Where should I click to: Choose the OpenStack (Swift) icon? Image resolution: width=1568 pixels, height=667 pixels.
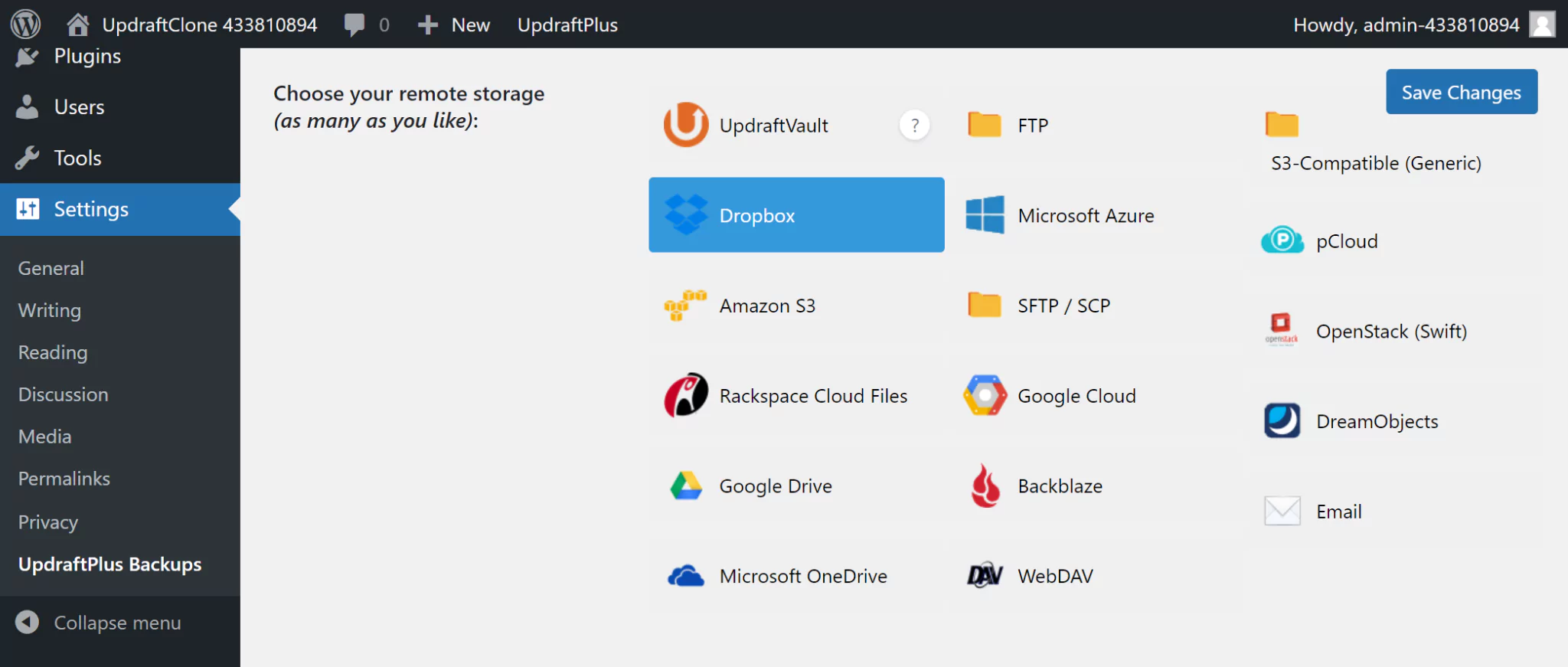click(1282, 330)
